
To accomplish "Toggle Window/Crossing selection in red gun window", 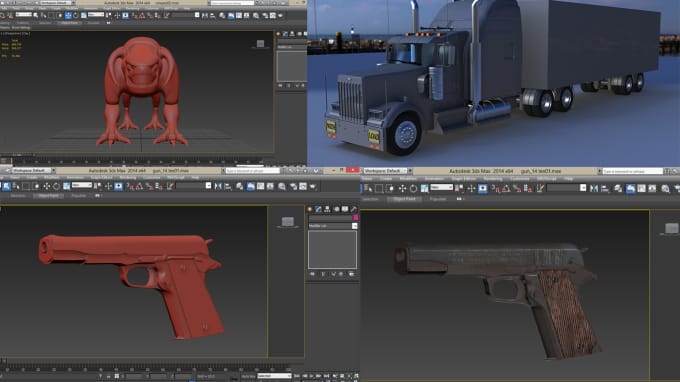I will 36,186.
